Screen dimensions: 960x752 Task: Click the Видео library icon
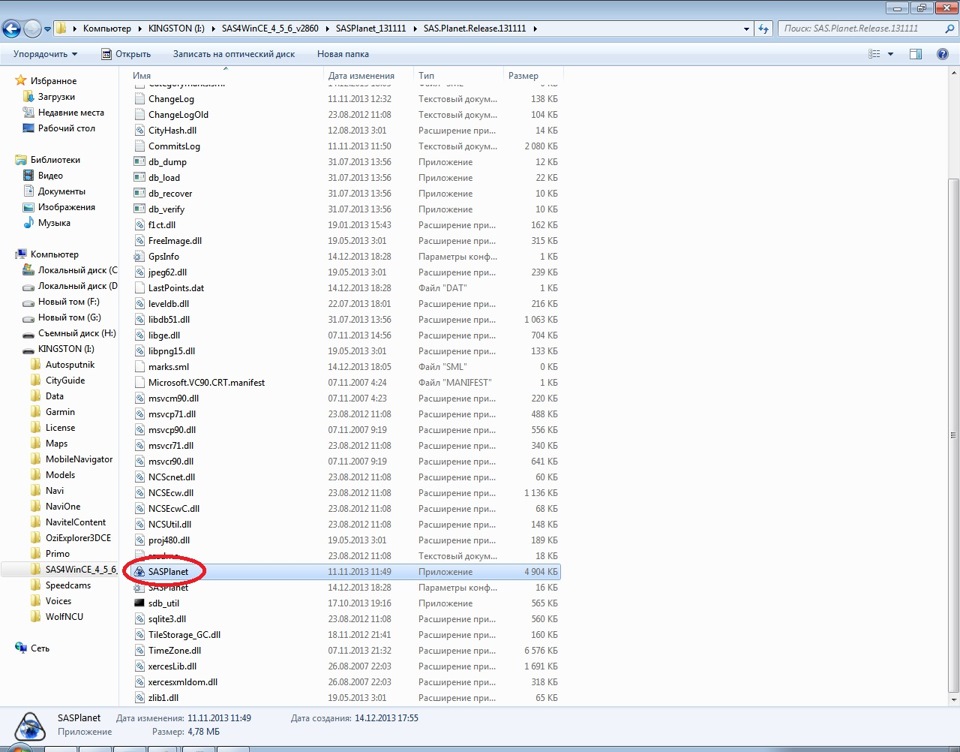tap(28, 175)
